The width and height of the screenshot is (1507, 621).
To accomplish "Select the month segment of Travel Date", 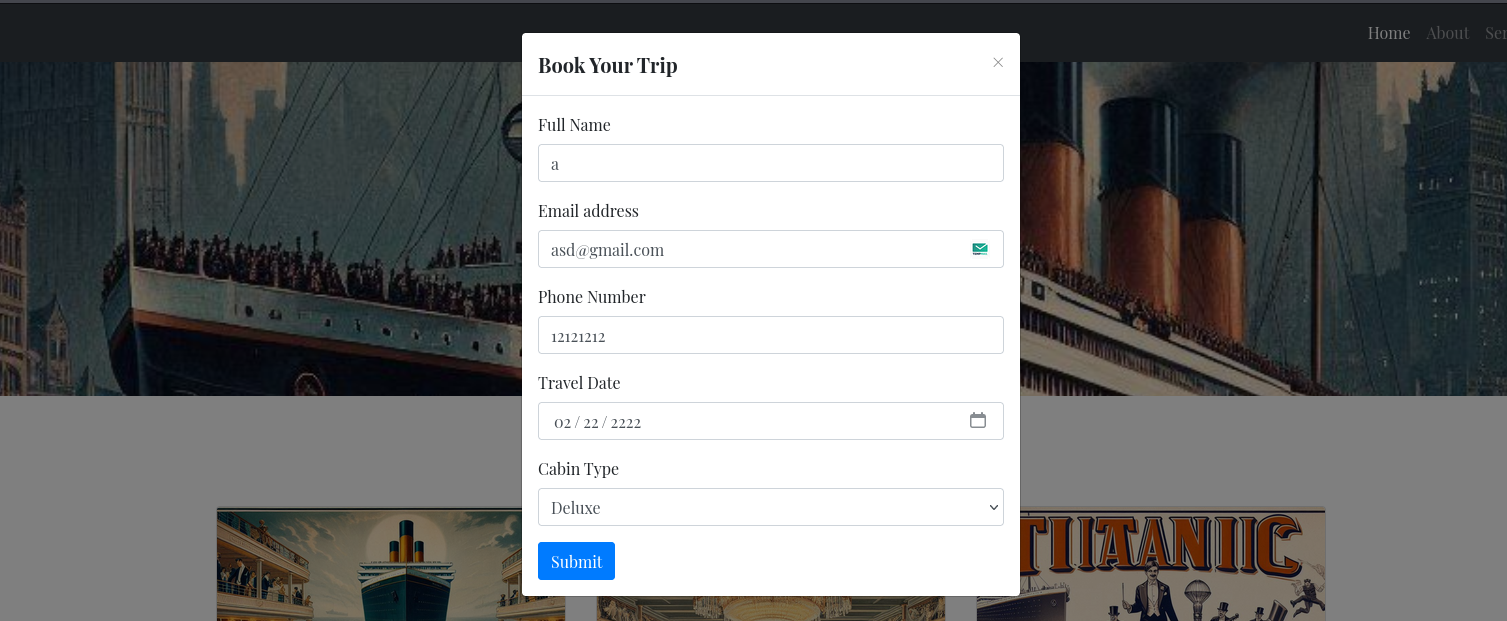I will click(562, 423).
